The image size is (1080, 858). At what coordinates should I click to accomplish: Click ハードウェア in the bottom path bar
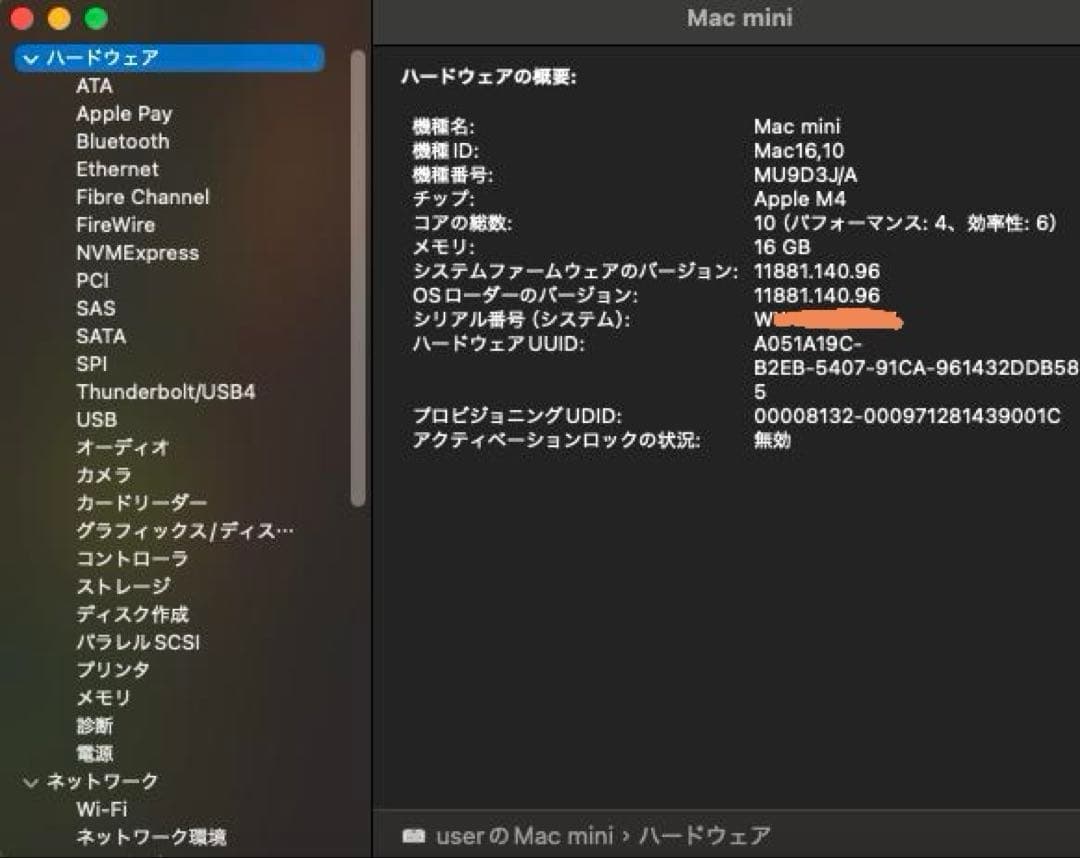tap(705, 836)
